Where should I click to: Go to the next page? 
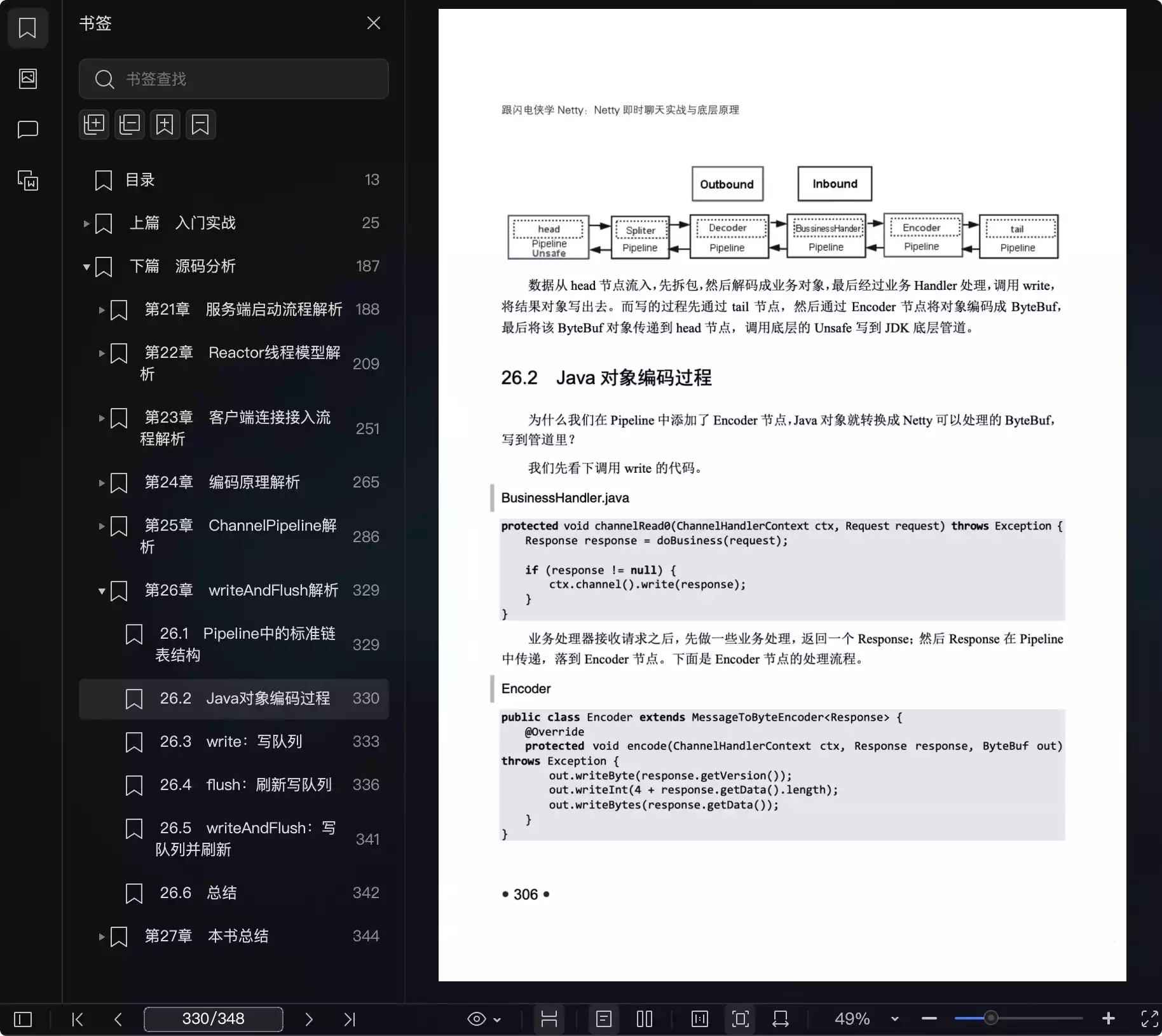[309, 1019]
